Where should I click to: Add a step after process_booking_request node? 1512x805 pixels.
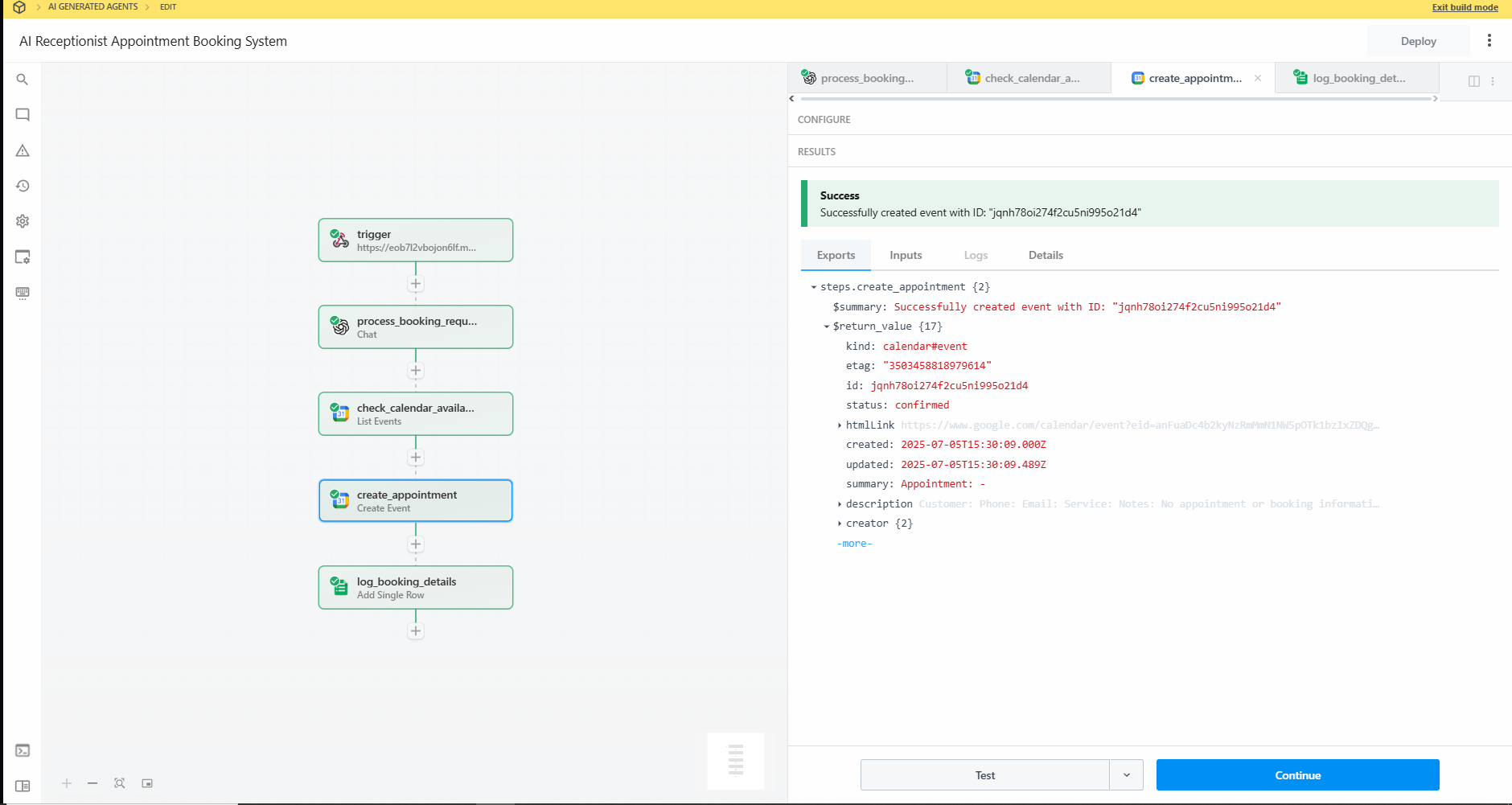click(x=416, y=371)
